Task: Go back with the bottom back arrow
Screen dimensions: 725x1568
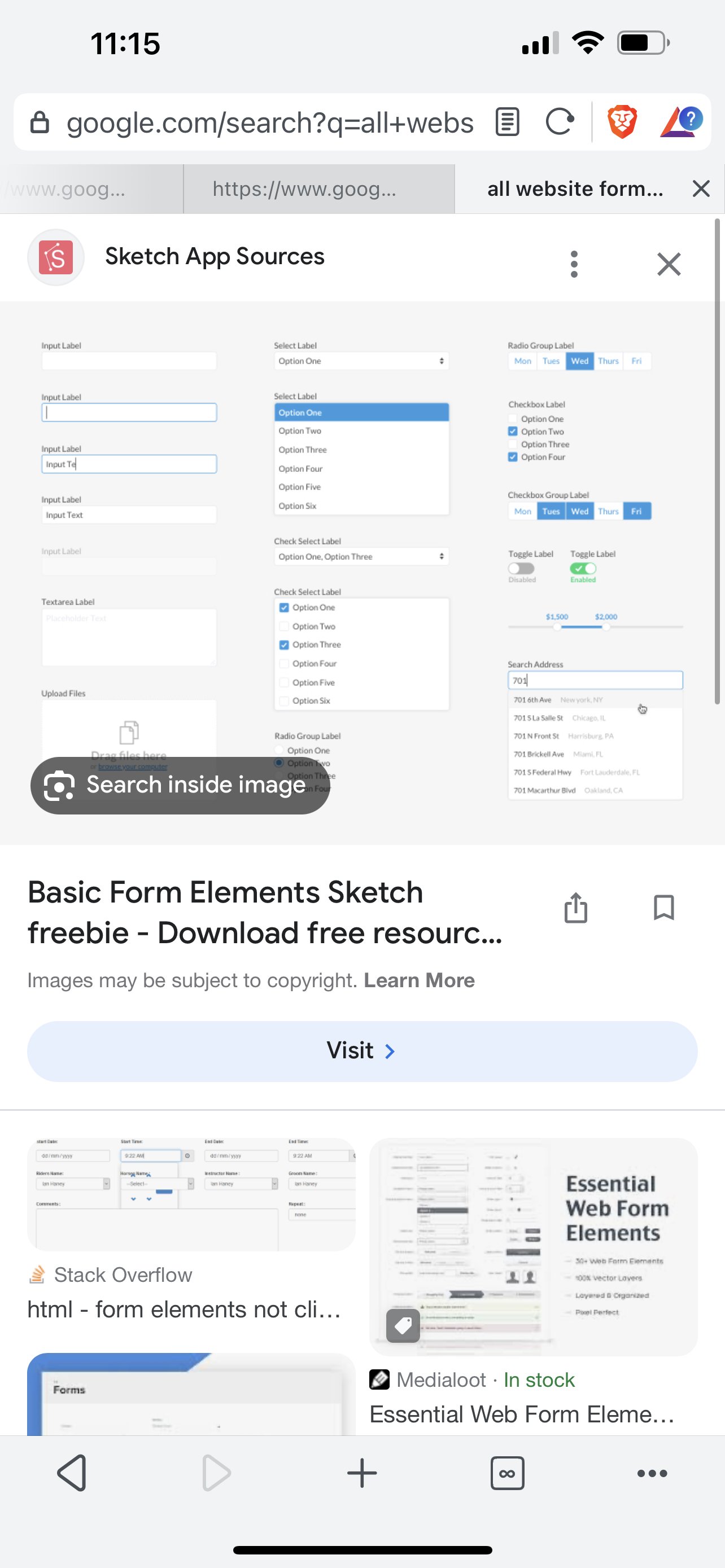Action: click(73, 1473)
